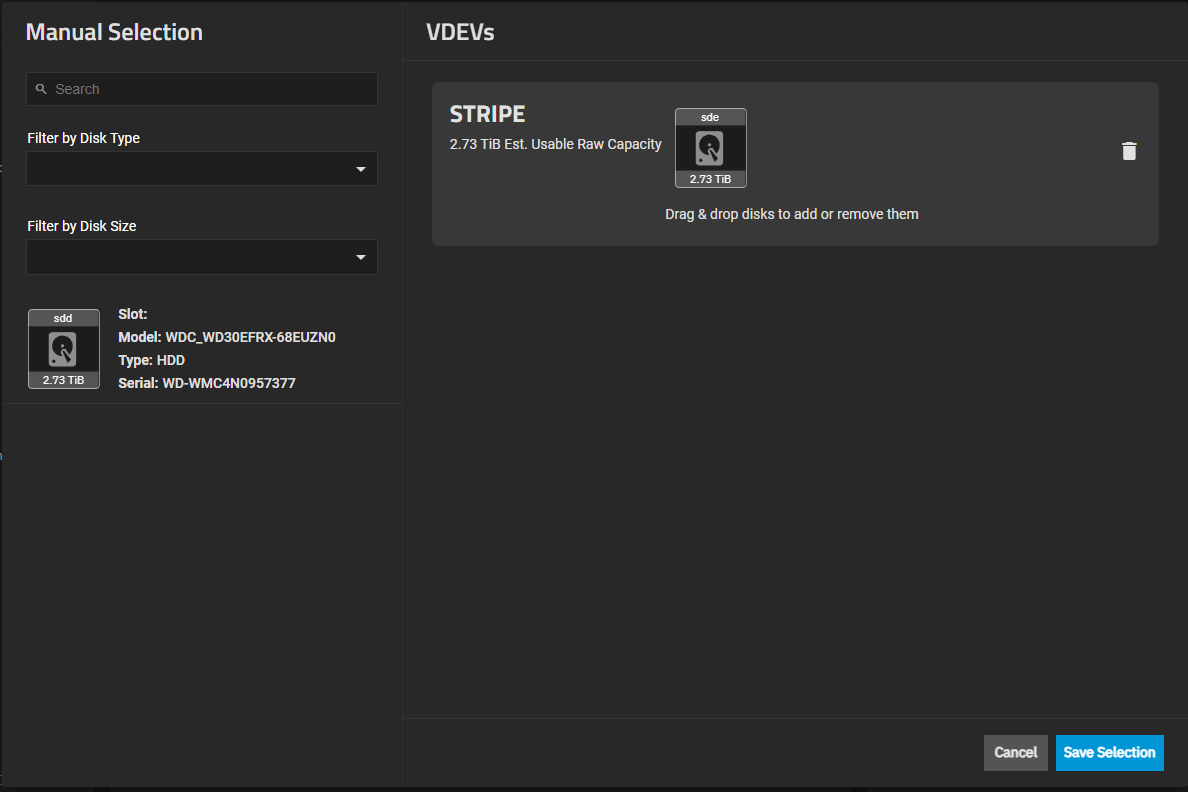Click the VDEVs panel title
1188x792 pixels.
[x=460, y=32]
